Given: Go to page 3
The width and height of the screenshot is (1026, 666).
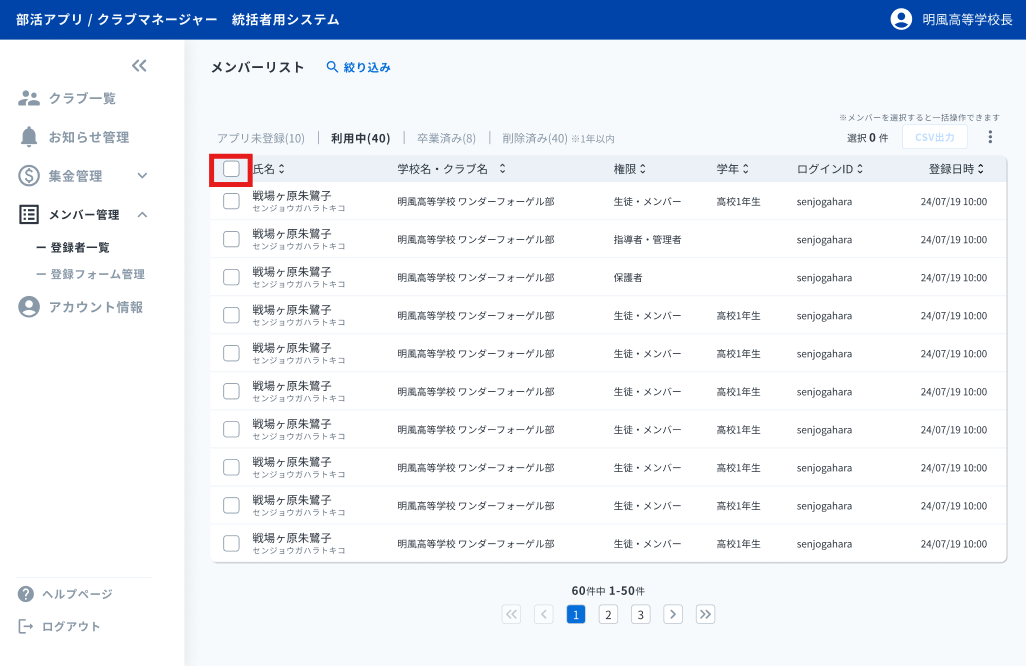Looking at the screenshot, I should click(x=641, y=614).
